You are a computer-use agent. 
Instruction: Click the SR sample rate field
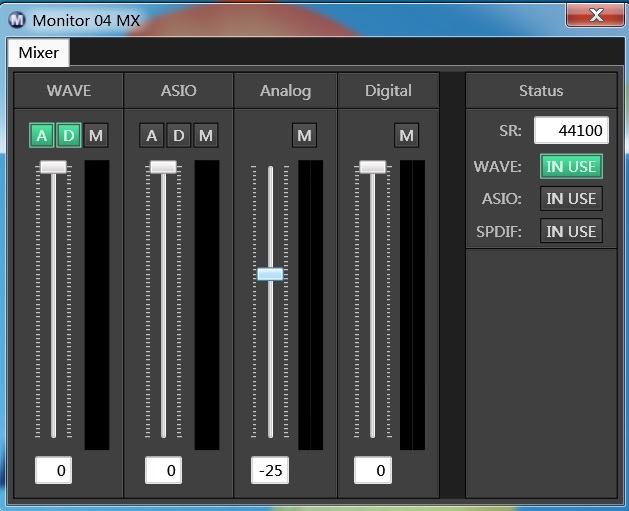[570, 131]
